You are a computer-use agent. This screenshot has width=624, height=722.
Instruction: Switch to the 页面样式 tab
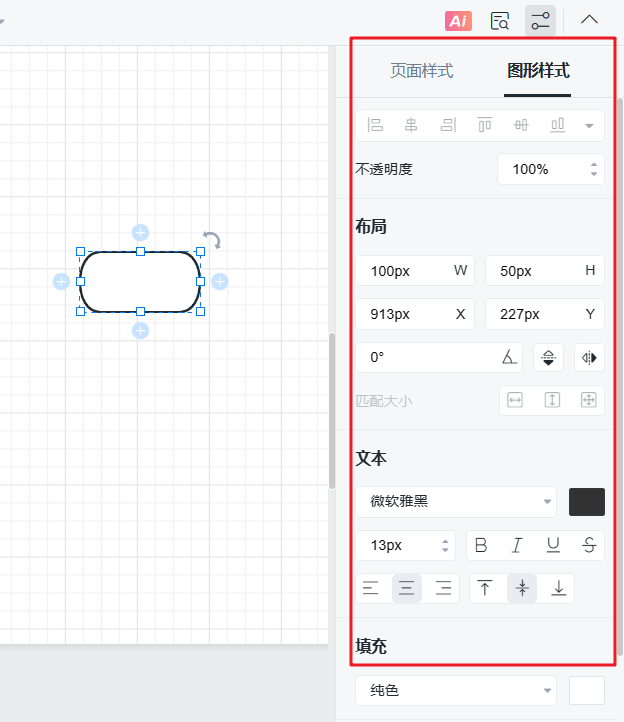(421, 71)
